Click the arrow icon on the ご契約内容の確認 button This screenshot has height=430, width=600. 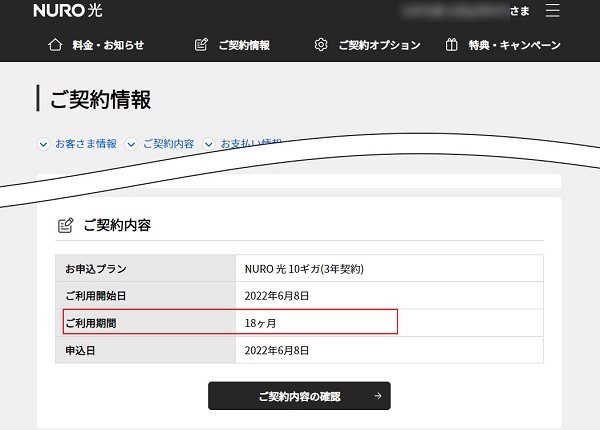click(x=378, y=396)
